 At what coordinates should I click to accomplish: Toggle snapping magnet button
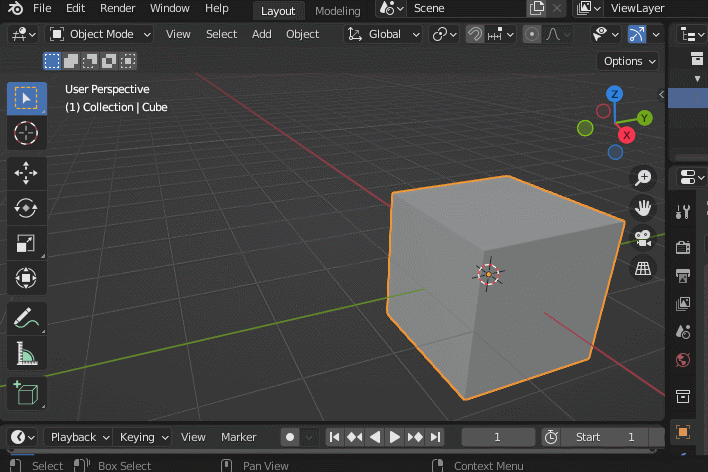pos(475,34)
